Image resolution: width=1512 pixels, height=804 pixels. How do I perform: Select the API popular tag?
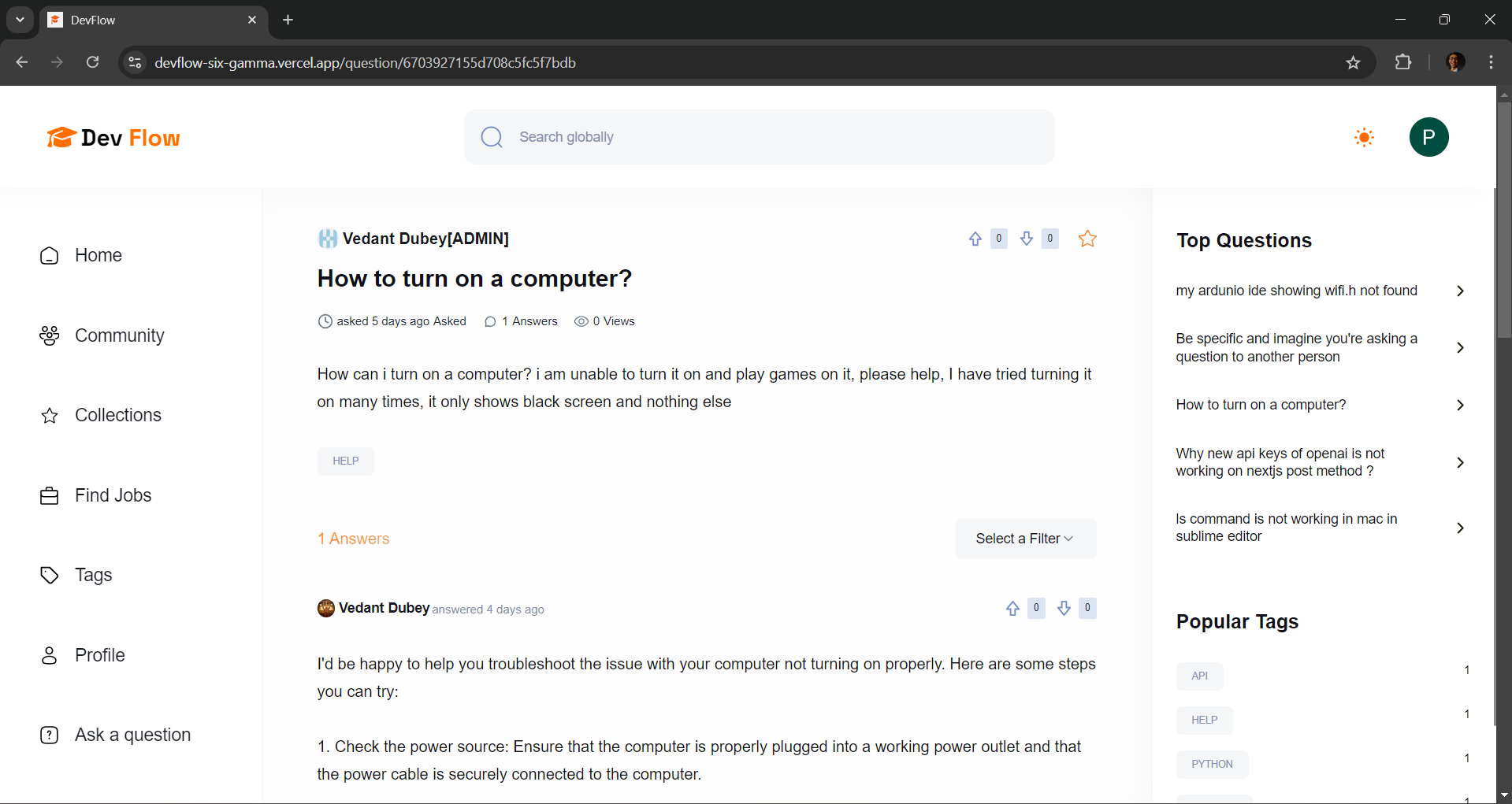(1199, 676)
